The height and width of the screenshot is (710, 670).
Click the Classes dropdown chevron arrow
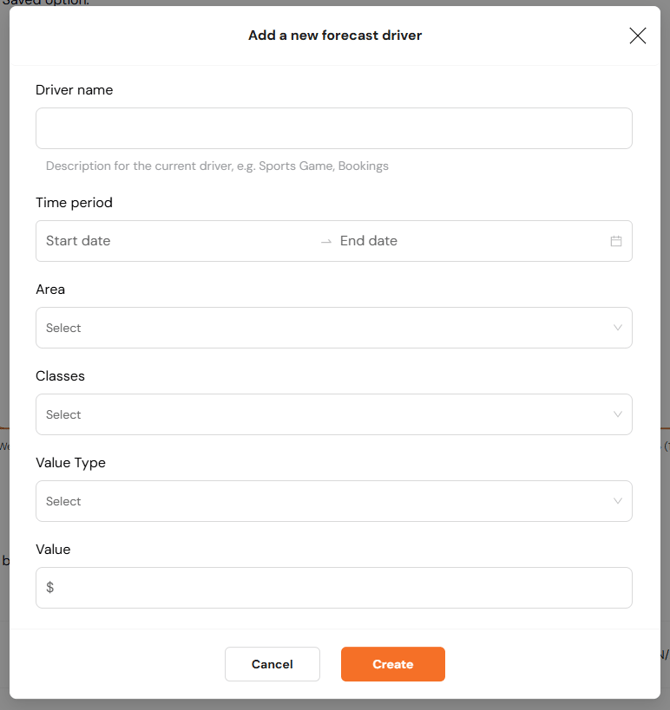point(617,415)
